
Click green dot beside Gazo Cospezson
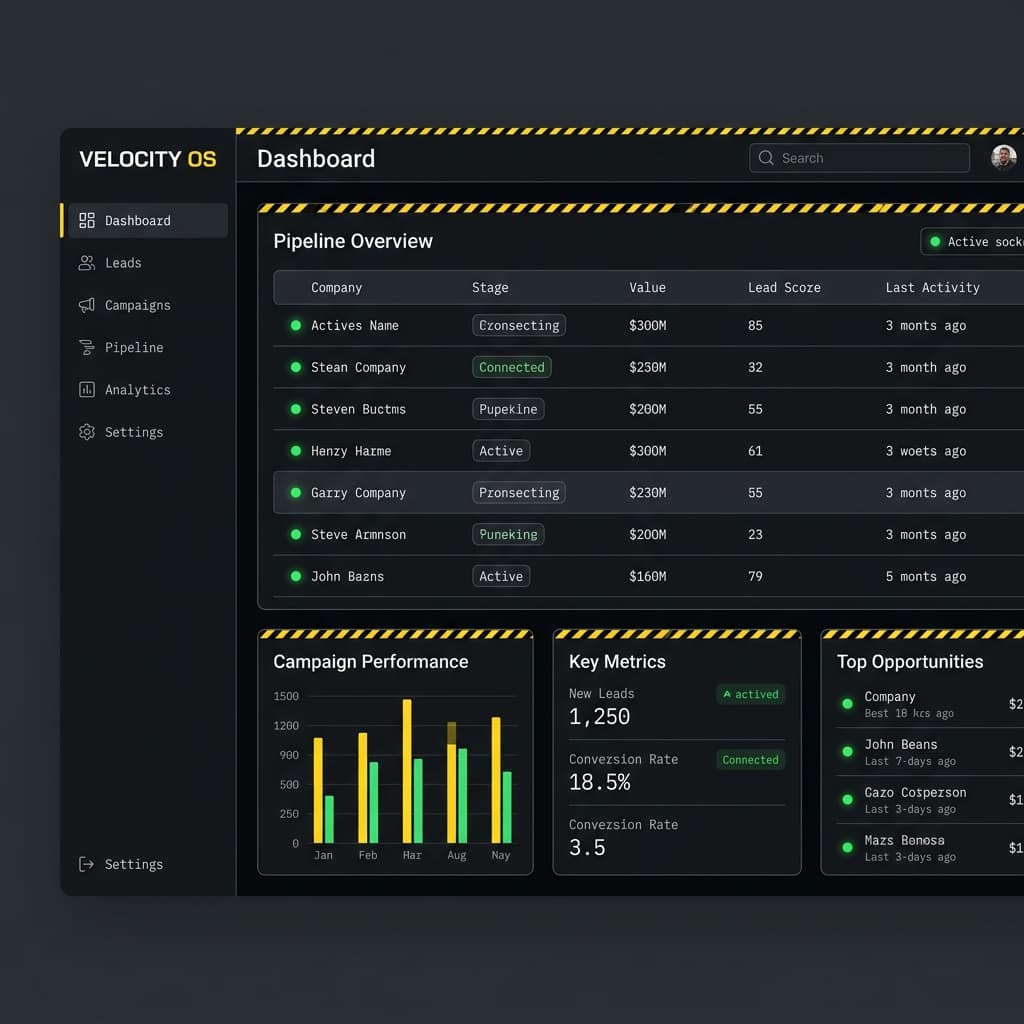coord(848,799)
